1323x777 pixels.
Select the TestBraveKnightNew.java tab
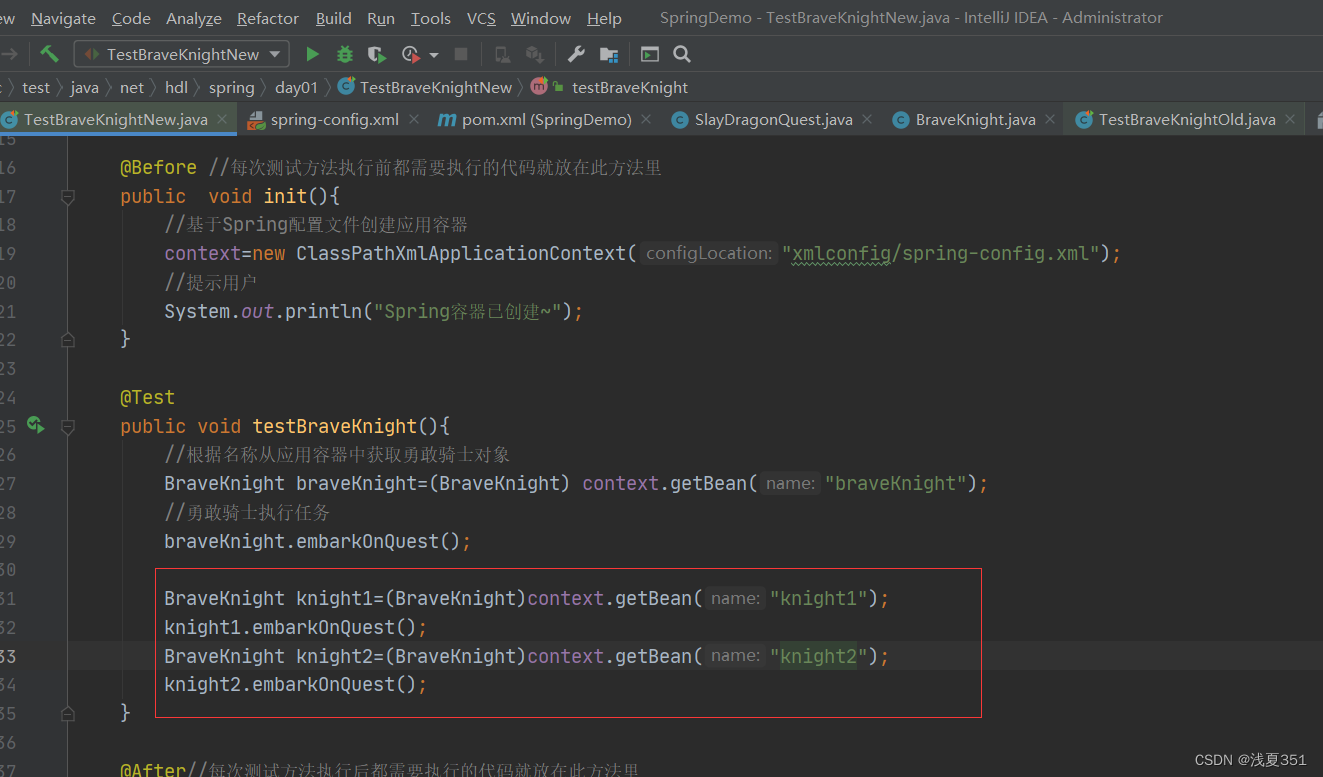pyautogui.click(x=116, y=120)
